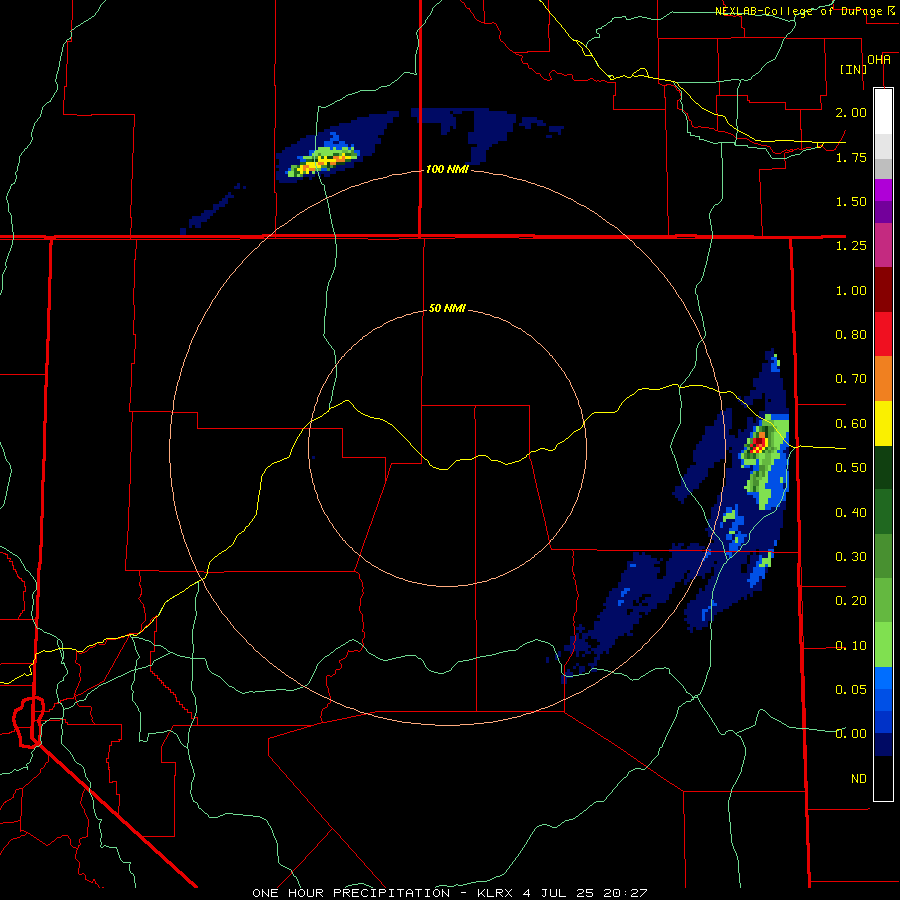Screen dimensions: 900x900
Task: Click the [IN] units label
Action: (854, 69)
